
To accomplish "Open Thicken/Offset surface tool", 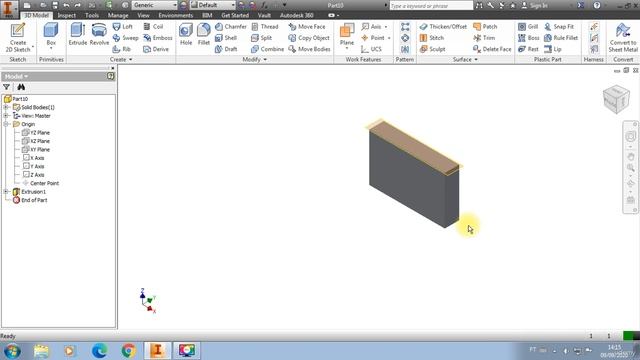I will [443, 27].
